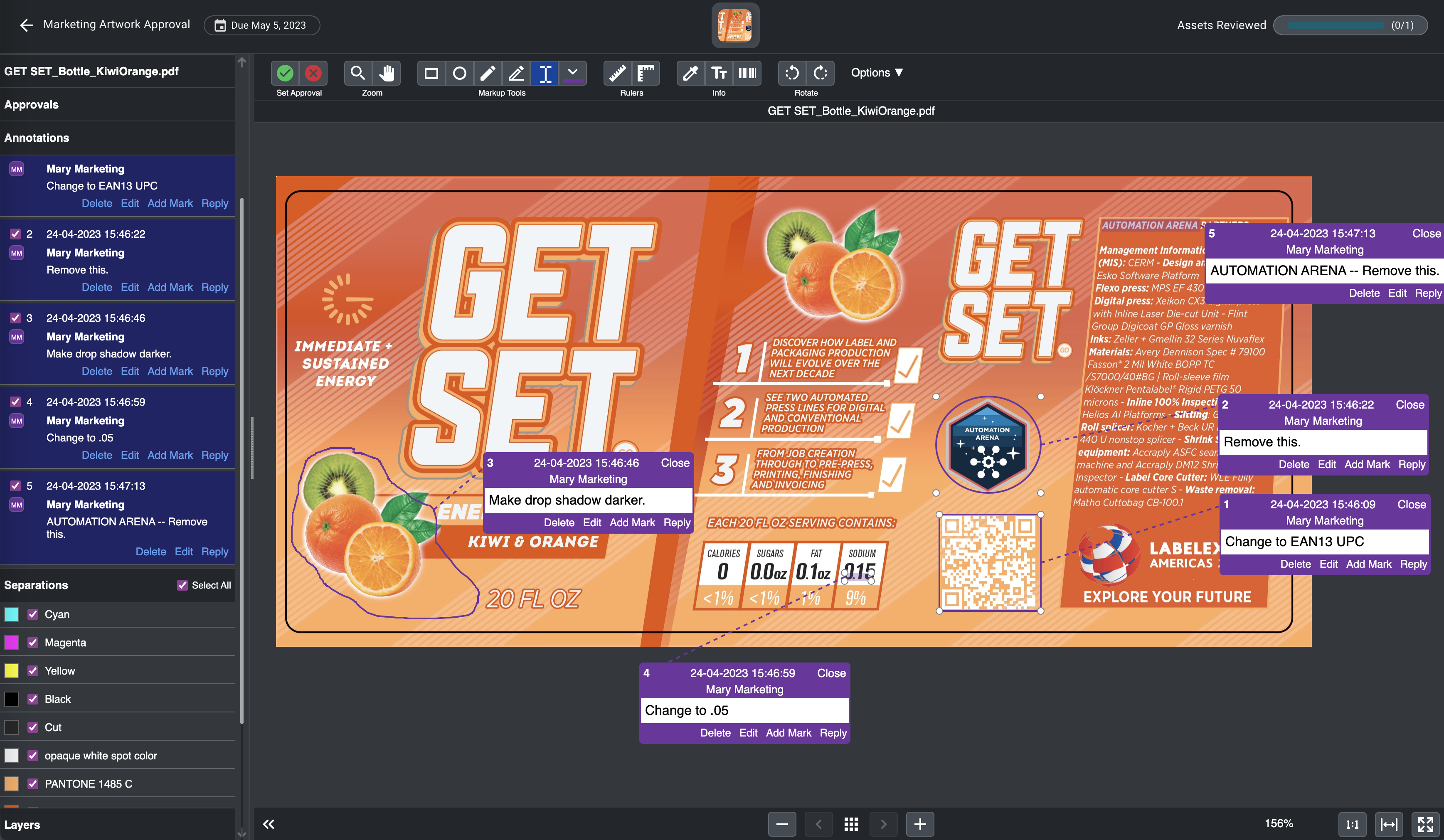Expand the Layers section
Viewport: 1444px width, 840px height.
[x=118, y=825]
